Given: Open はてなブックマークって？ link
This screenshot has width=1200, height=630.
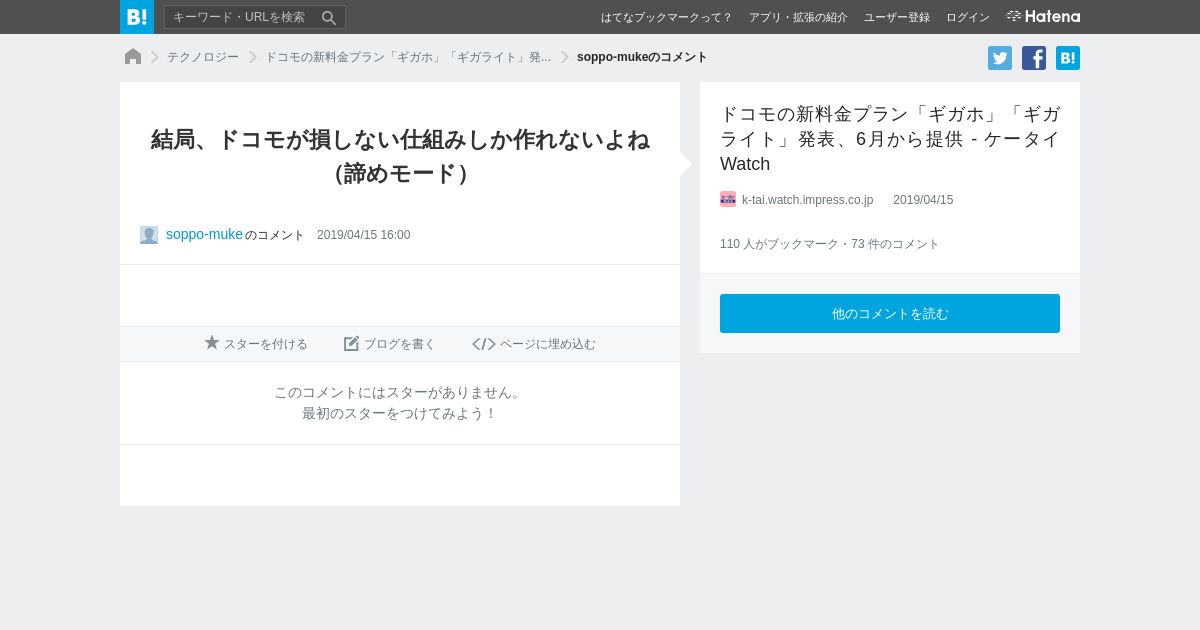Looking at the screenshot, I should 667,17.
